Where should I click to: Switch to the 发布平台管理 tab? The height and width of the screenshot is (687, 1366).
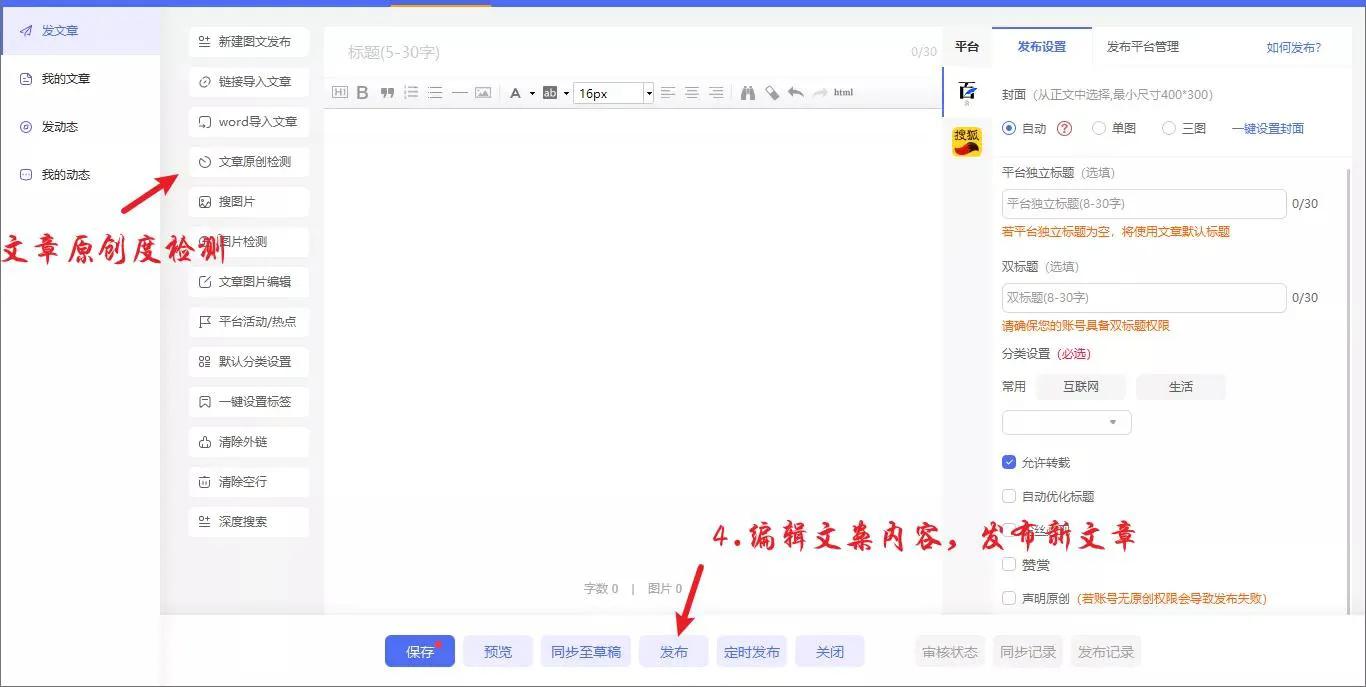(1143, 46)
